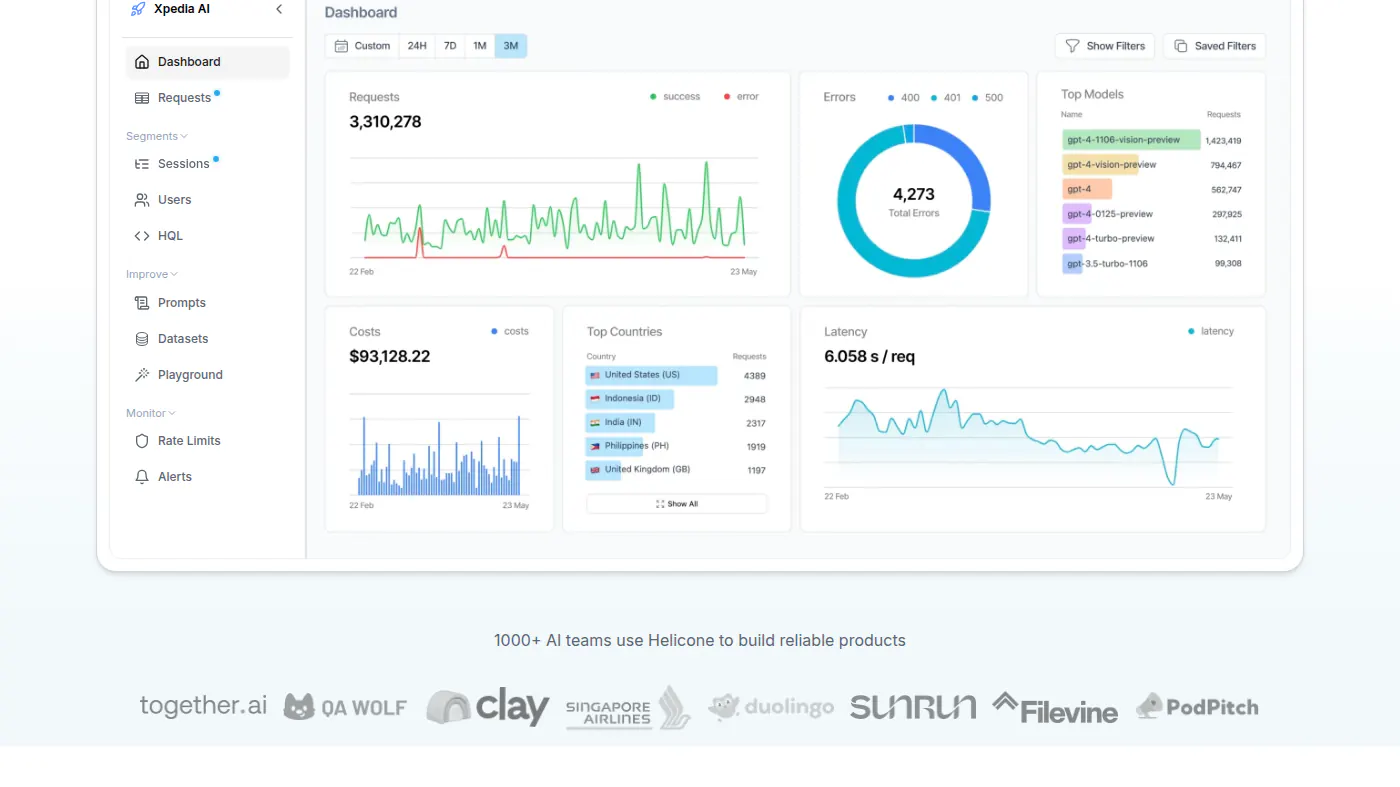Click the United States (US) country row
Image resolution: width=1400 pixels, height=787 pixels.
tap(676, 375)
